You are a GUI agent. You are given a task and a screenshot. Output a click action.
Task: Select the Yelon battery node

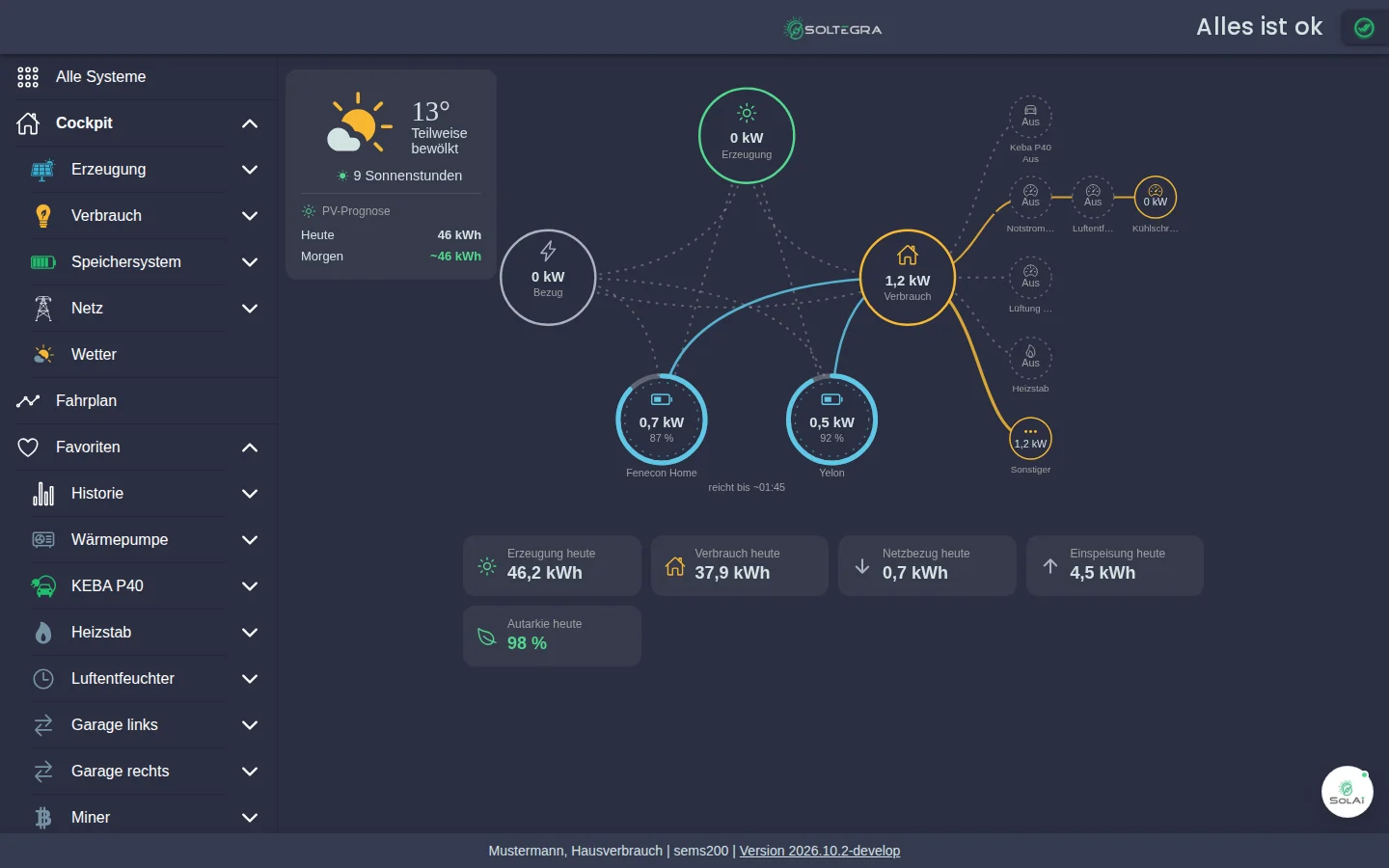[x=831, y=420]
